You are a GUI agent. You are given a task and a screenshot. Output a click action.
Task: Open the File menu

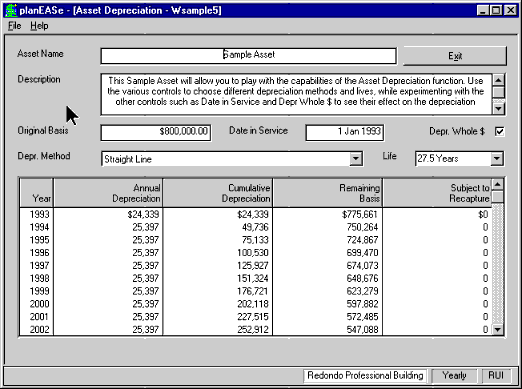(x=15, y=26)
